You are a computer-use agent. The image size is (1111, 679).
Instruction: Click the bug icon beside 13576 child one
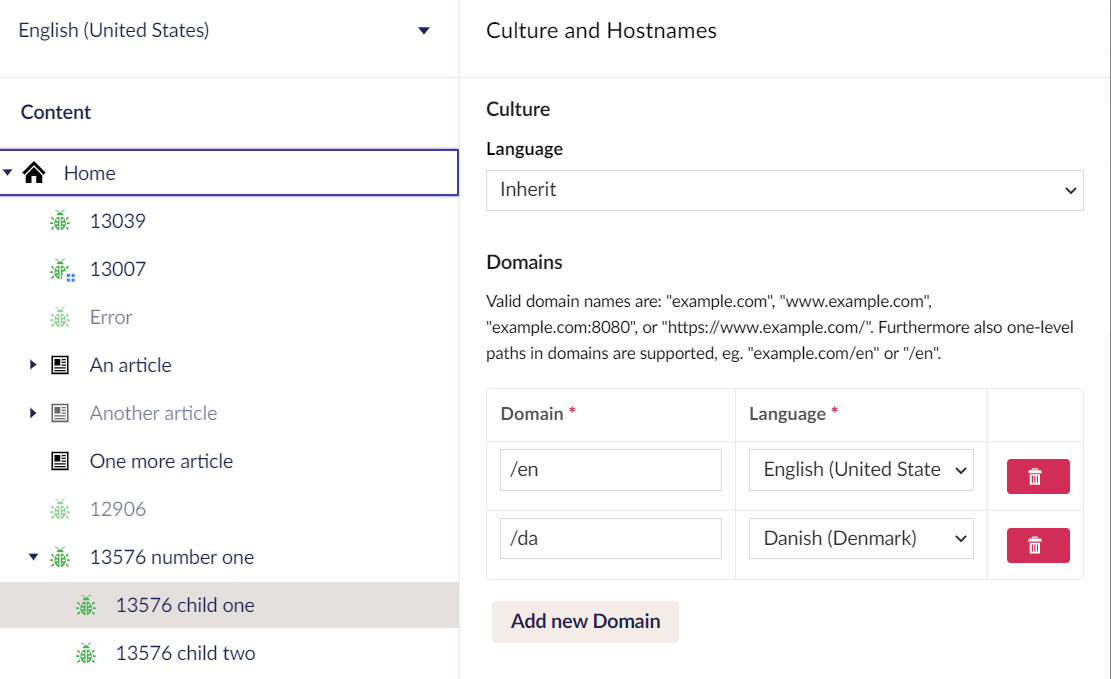tap(86, 606)
